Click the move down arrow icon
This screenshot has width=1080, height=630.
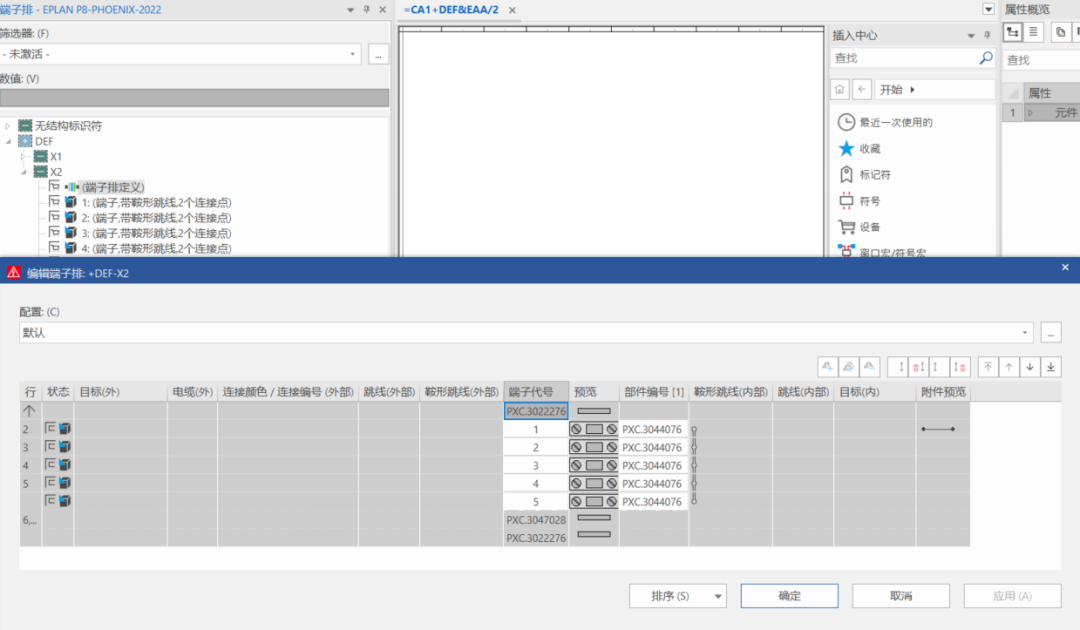[x=1030, y=367]
